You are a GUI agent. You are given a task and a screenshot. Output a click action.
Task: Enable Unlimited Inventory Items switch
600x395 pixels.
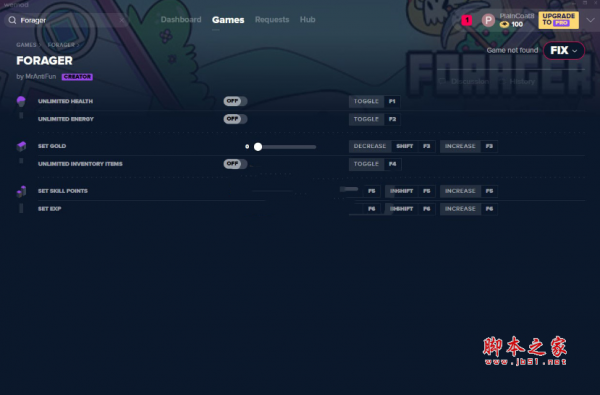[235, 164]
